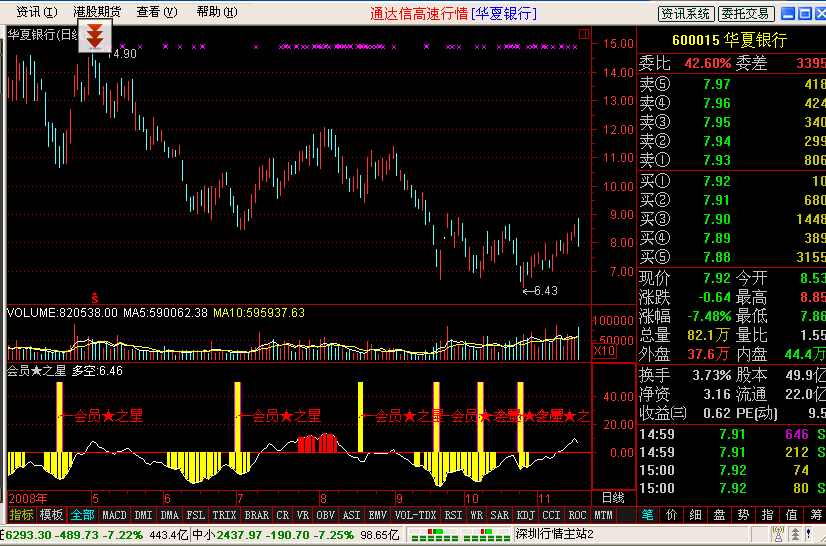Select the 细 tab in quote panel
The width and height of the screenshot is (826, 546).
click(695, 515)
